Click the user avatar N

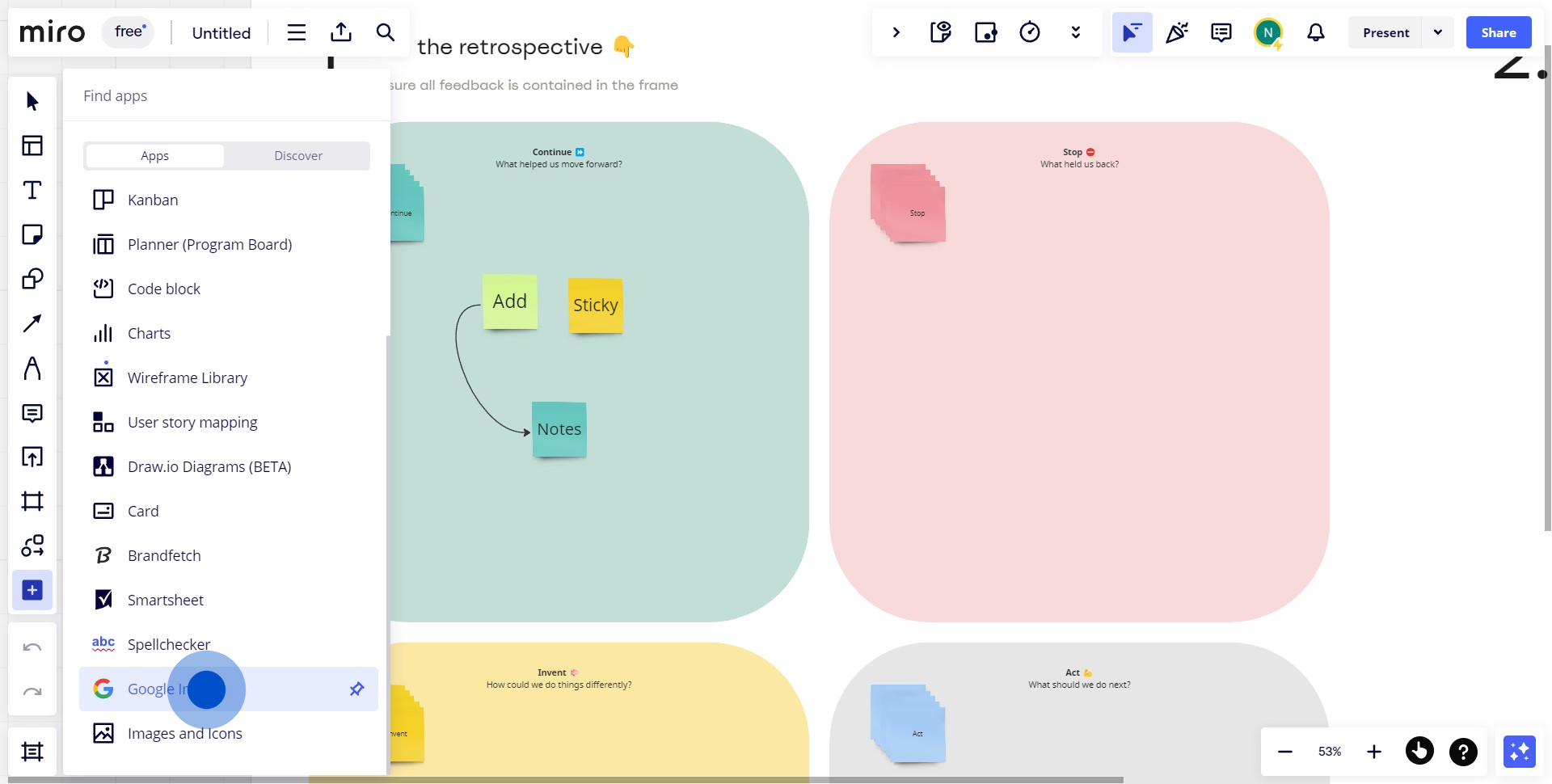1268,32
